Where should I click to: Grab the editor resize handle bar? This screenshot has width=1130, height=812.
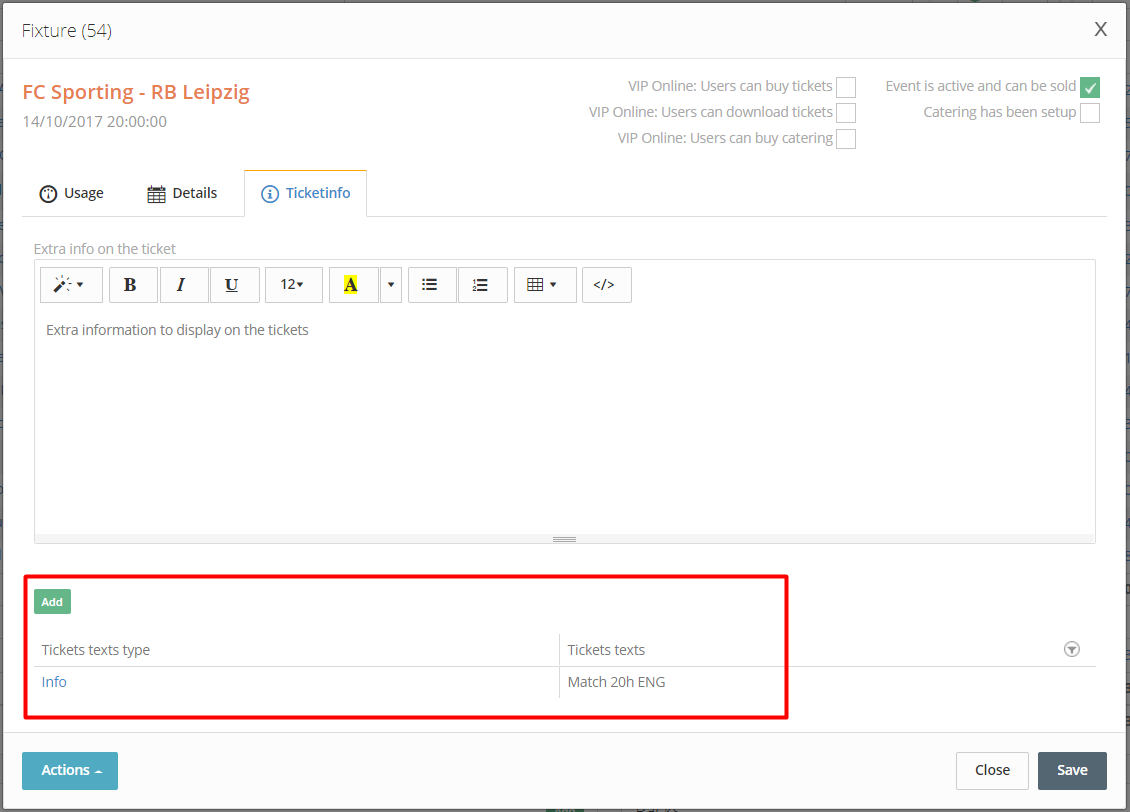[565, 539]
